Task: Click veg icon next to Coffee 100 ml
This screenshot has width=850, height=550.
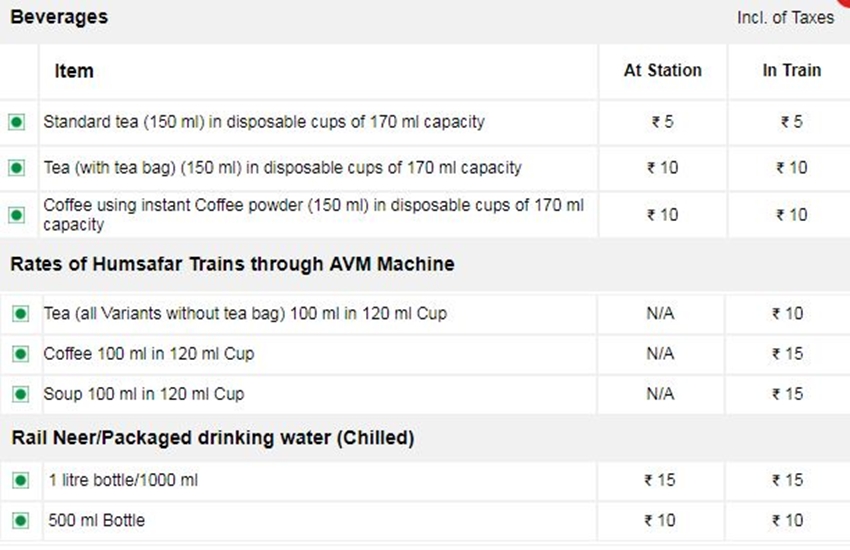Action: tap(20, 354)
